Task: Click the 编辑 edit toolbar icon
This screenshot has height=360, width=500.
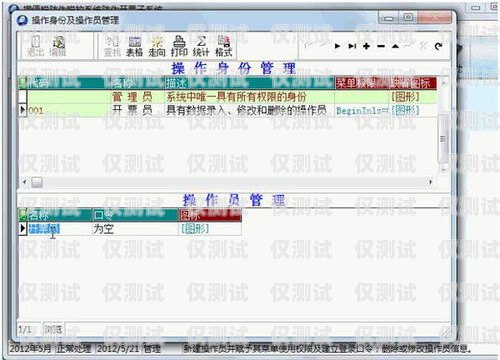Action: point(58,46)
